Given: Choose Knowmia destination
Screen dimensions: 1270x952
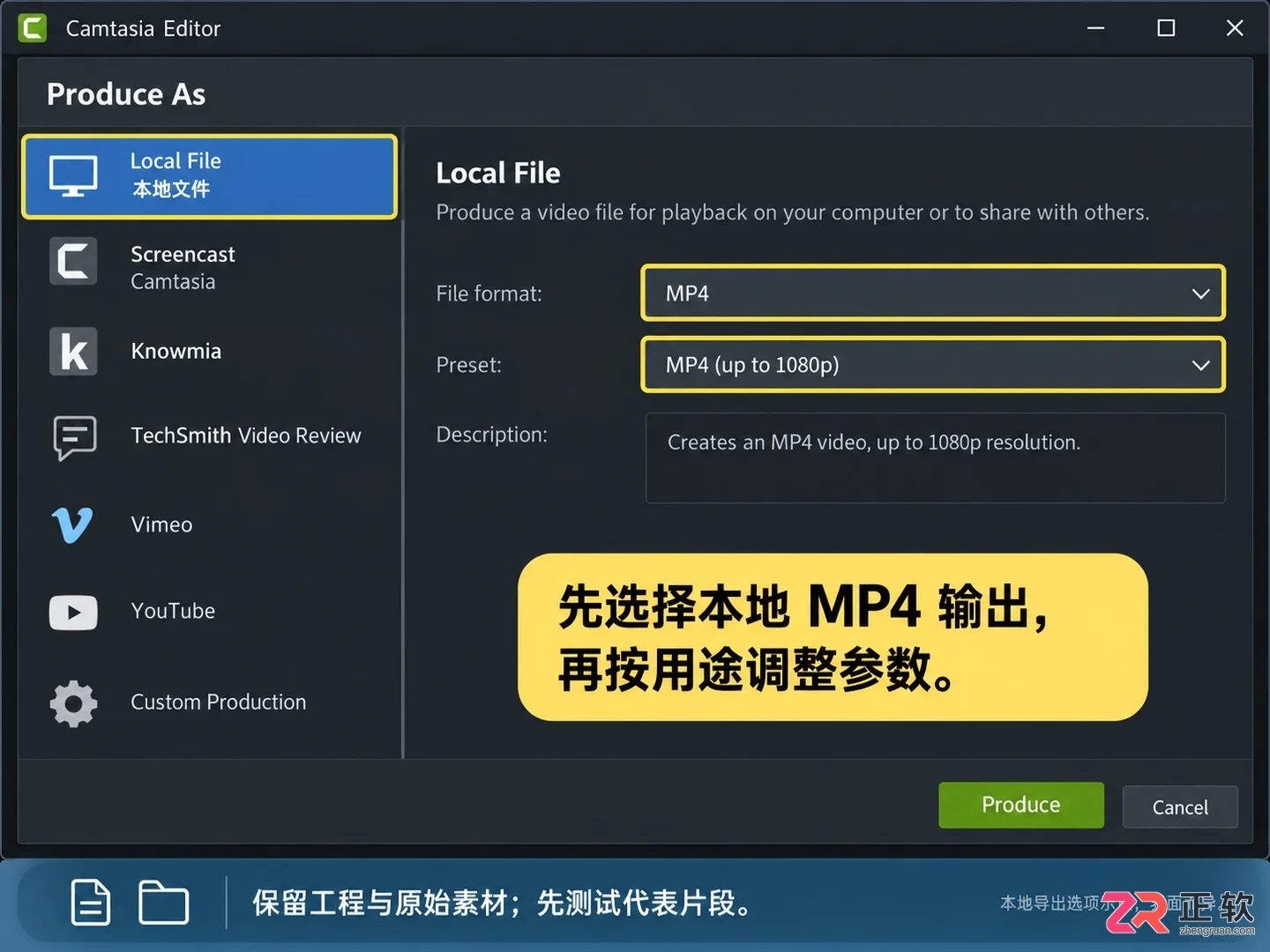Looking at the screenshot, I should coord(210,351).
